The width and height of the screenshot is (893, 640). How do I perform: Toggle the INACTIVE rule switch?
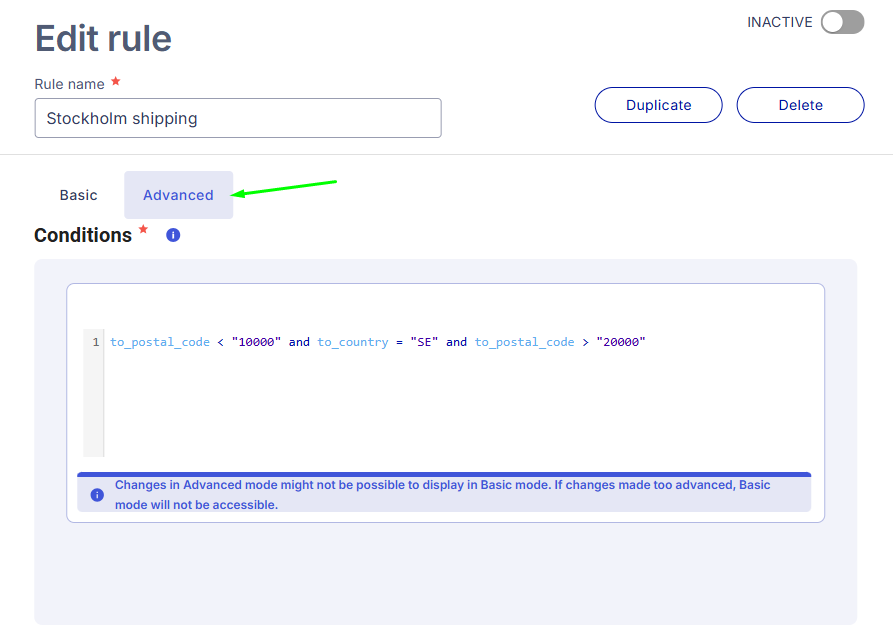842,22
